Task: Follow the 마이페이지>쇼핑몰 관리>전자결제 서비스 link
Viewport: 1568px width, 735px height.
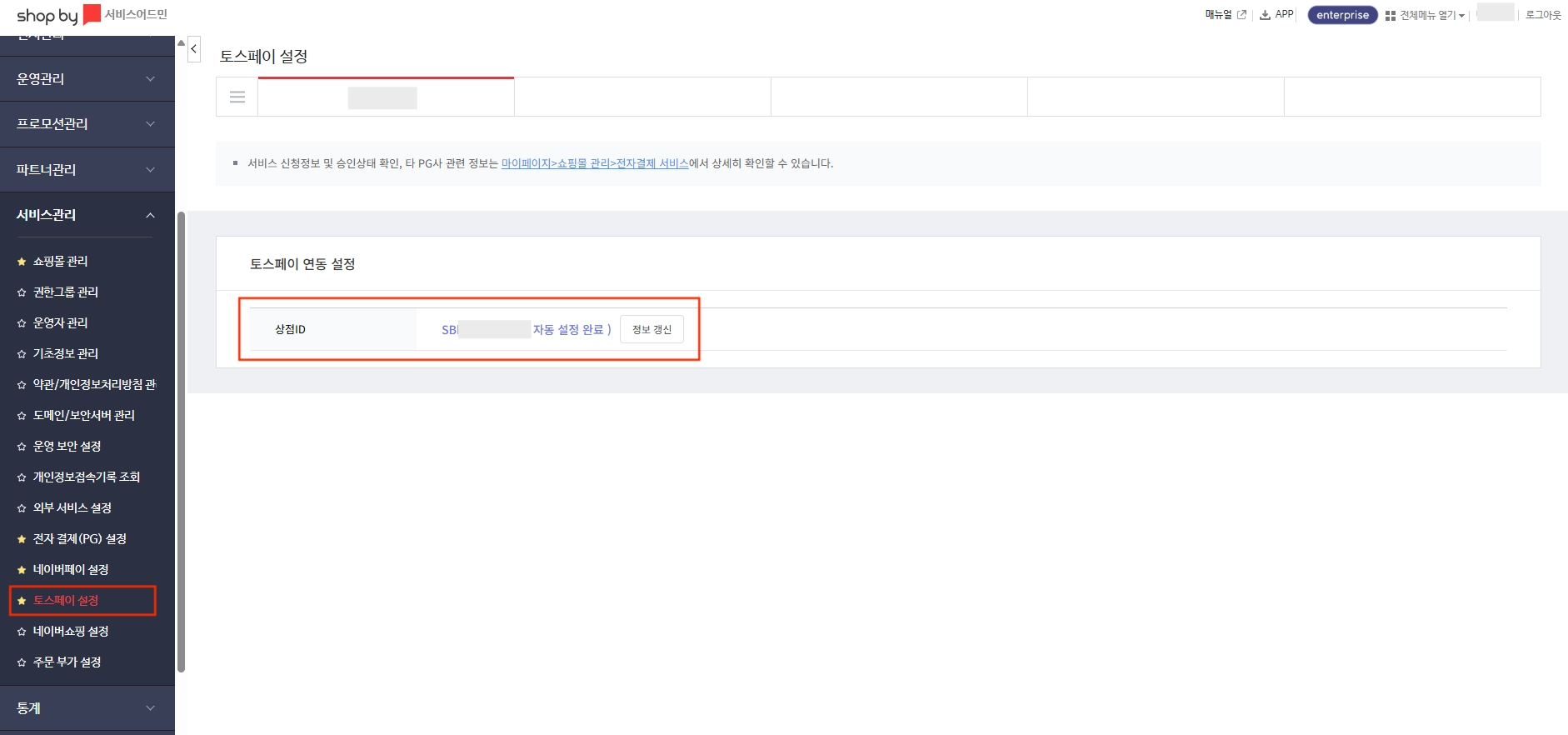Action: [595, 163]
